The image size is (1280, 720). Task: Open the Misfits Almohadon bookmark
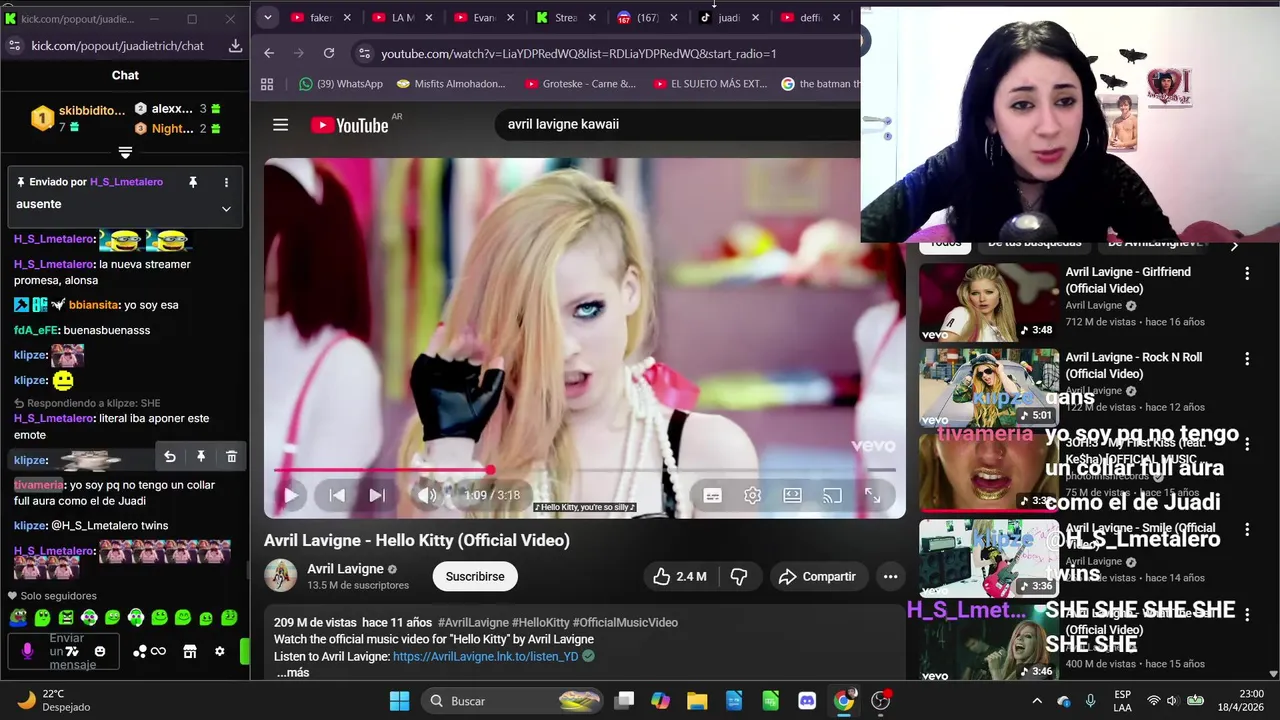pos(452,84)
